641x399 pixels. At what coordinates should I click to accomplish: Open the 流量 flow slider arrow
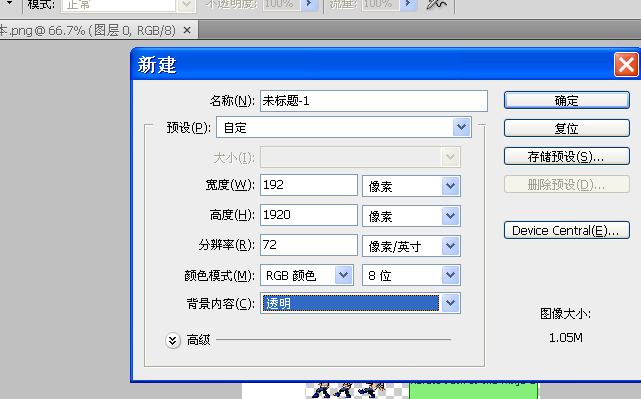point(408,4)
